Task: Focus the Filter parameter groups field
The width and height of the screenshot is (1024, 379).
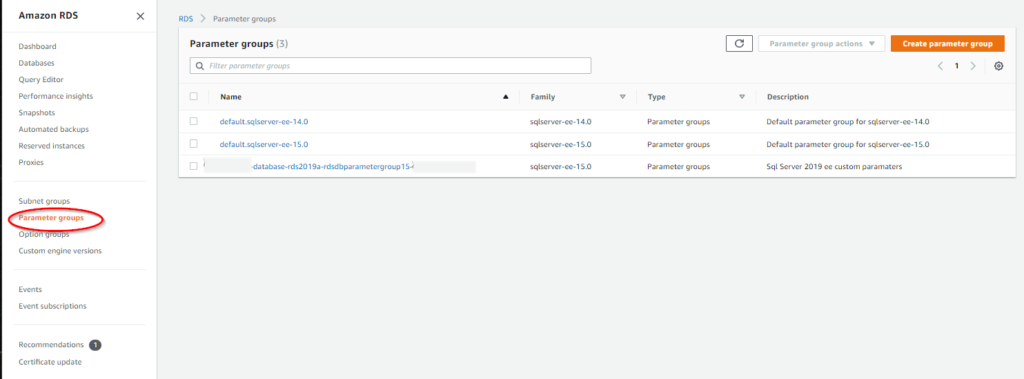Action: (x=391, y=66)
